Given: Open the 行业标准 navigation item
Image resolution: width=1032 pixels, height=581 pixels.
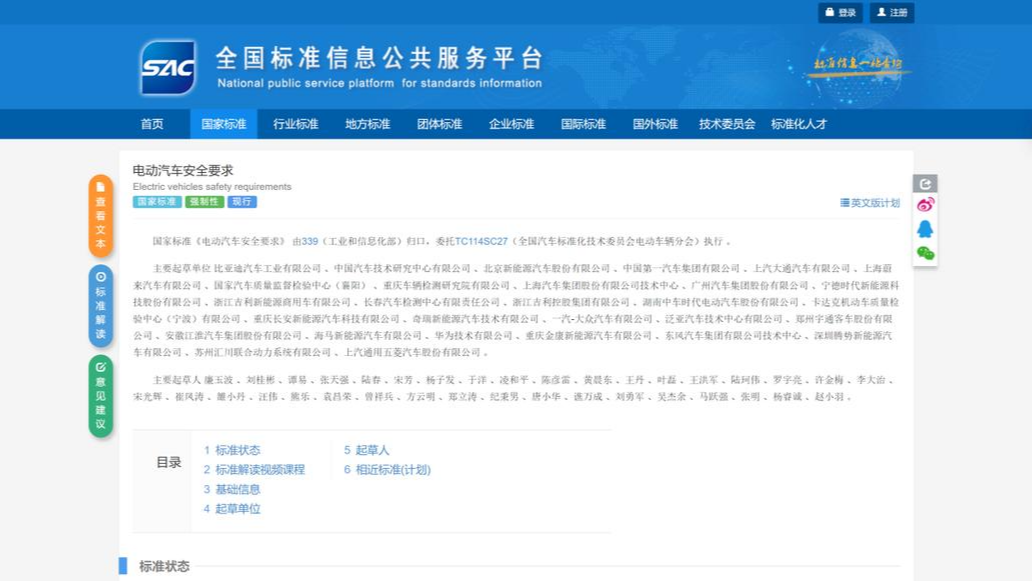Looking at the screenshot, I should pyautogui.click(x=295, y=124).
